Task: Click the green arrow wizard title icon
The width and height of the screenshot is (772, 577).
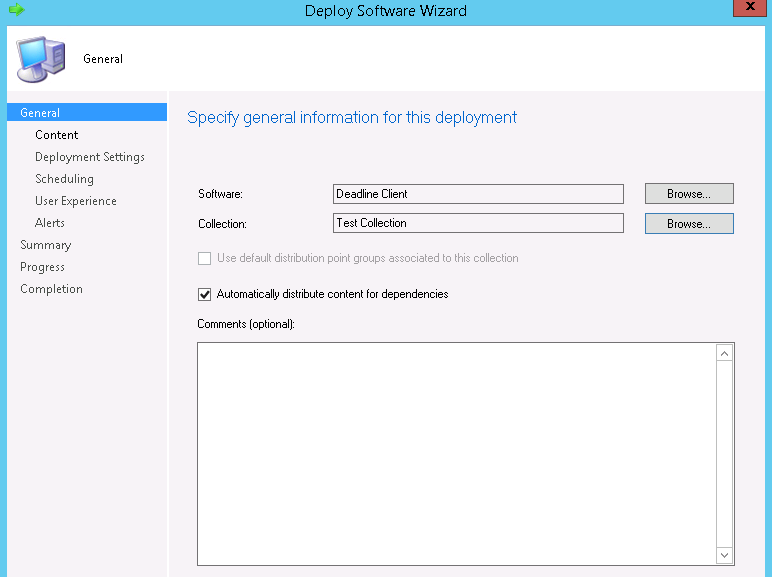Action: pos(16,10)
